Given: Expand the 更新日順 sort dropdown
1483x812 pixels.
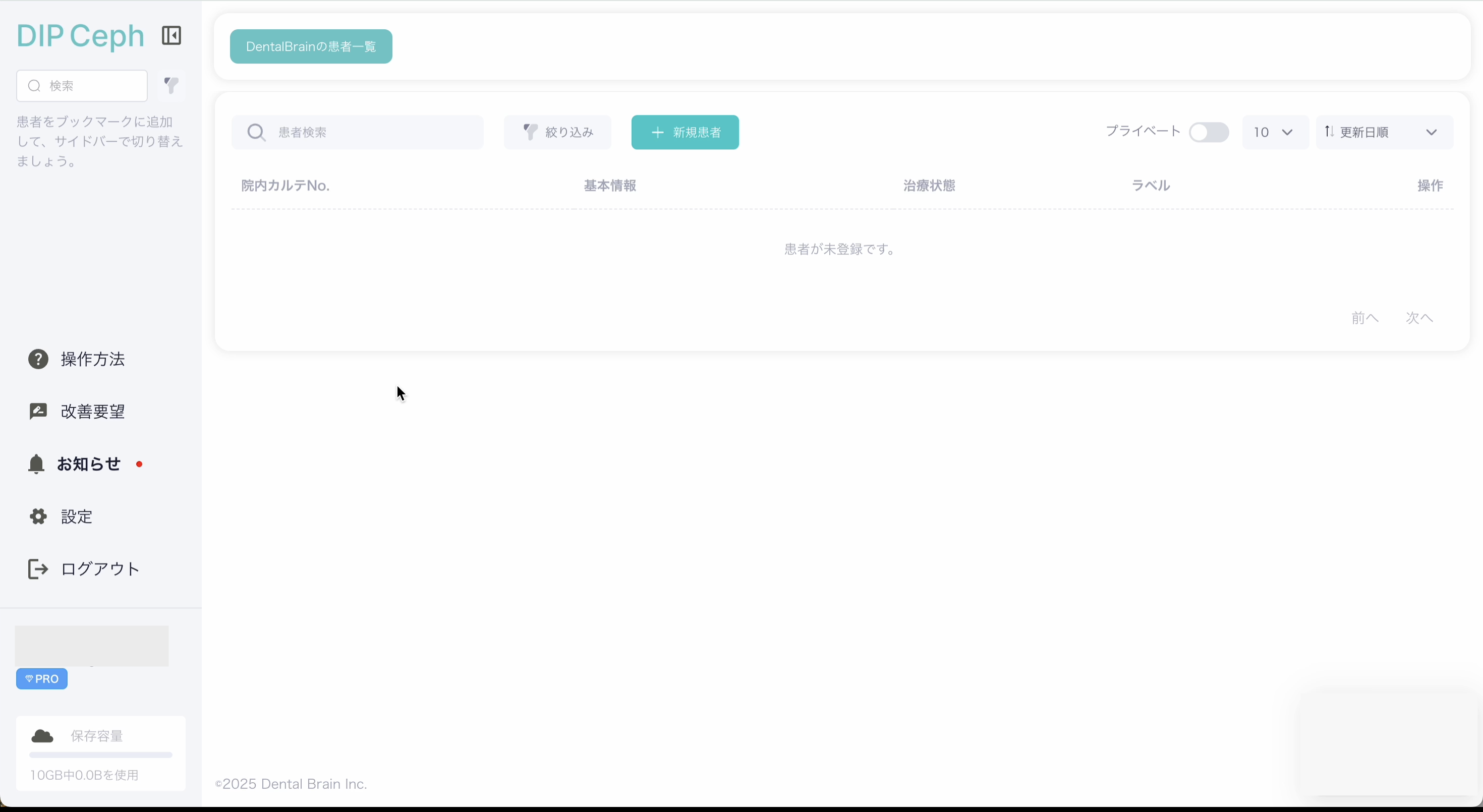Looking at the screenshot, I should click(x=1384, y=132).
